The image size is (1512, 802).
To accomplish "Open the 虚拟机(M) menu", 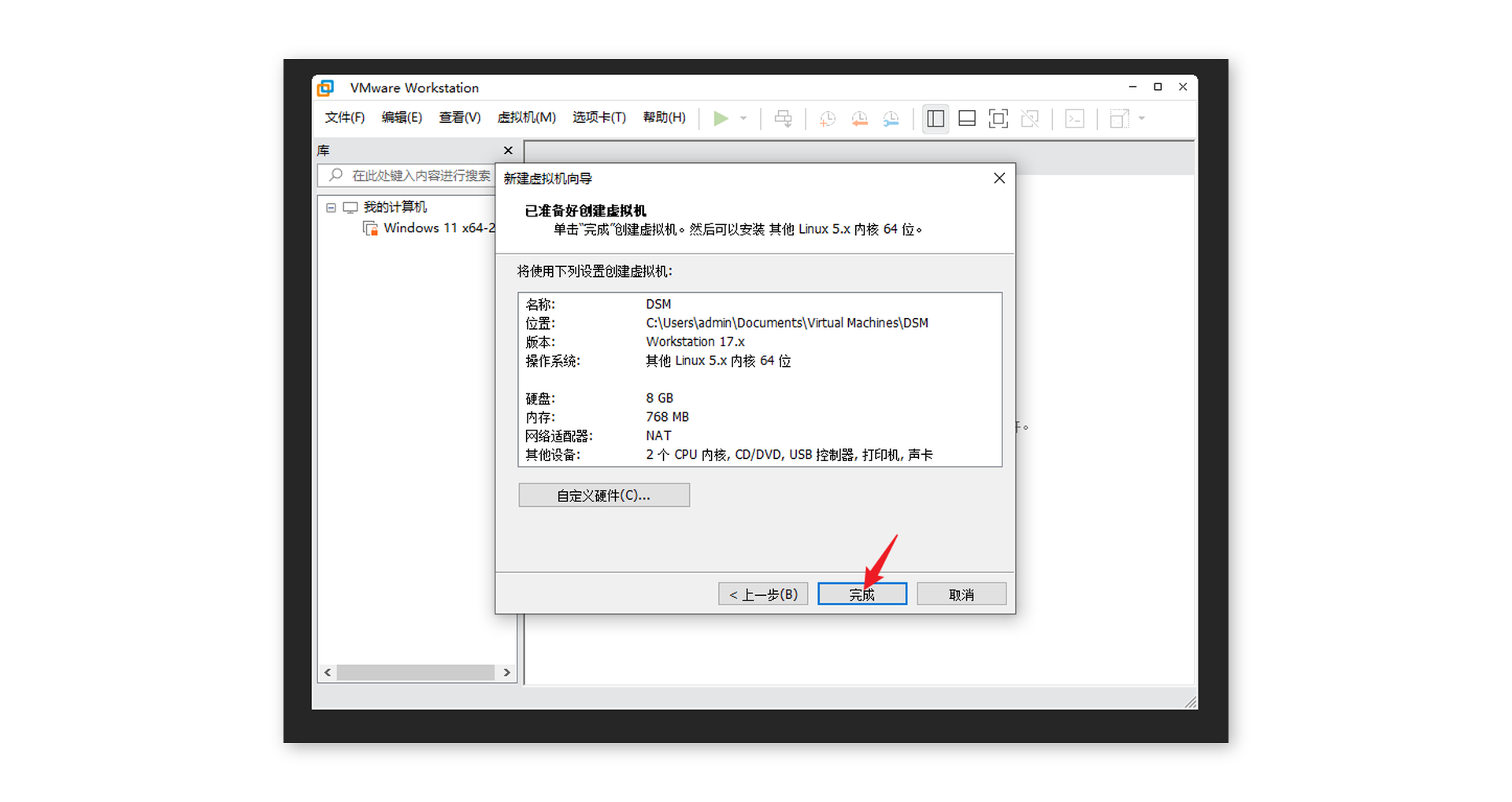I will click(x=527, y=117).
